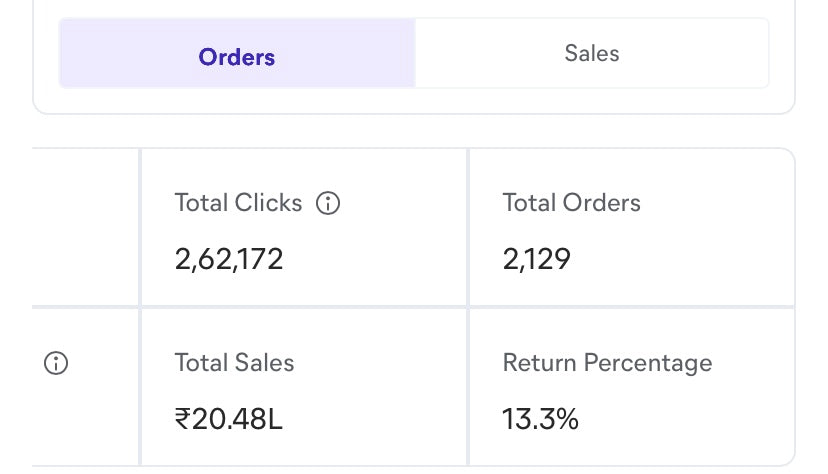This screenshot has width=828, height=474.
Task: Click the Total Clicks label
Action: 238,203
